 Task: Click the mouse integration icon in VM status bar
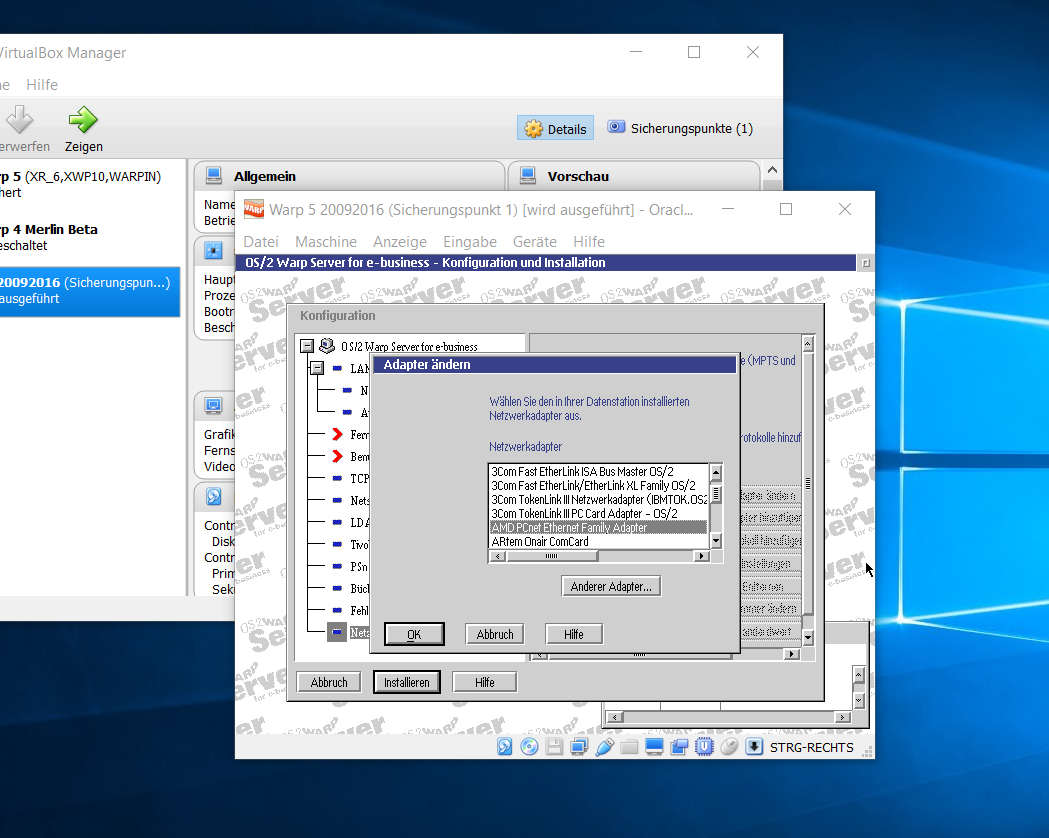coord(729,746)
